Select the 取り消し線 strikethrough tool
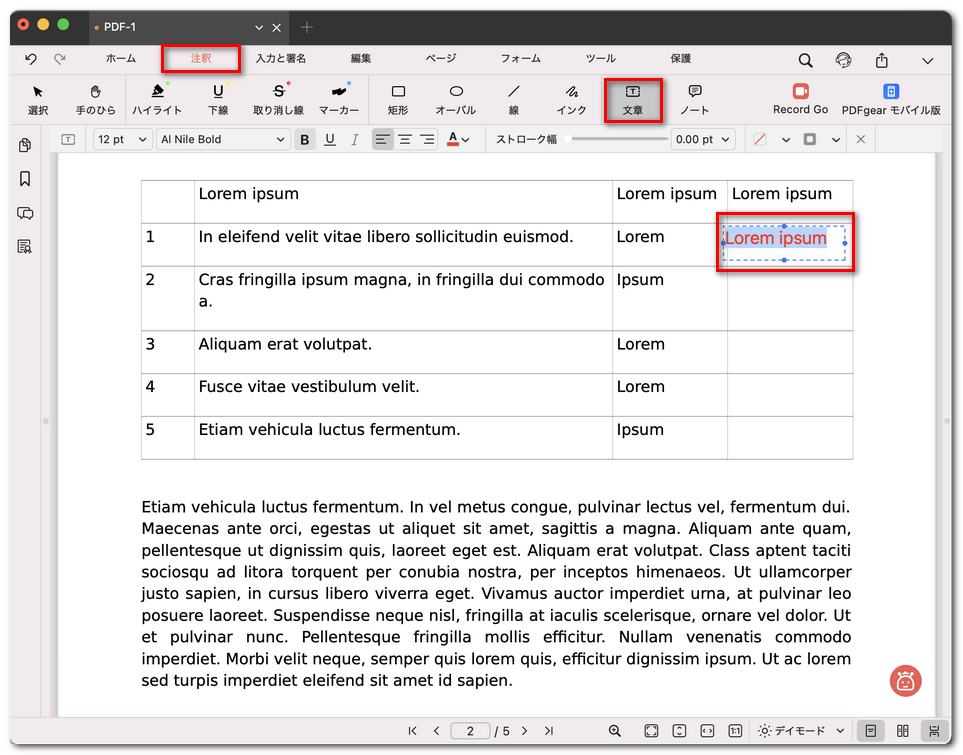Screen dimensions: 963x755 pyautogui.click(x=278, y=98)
